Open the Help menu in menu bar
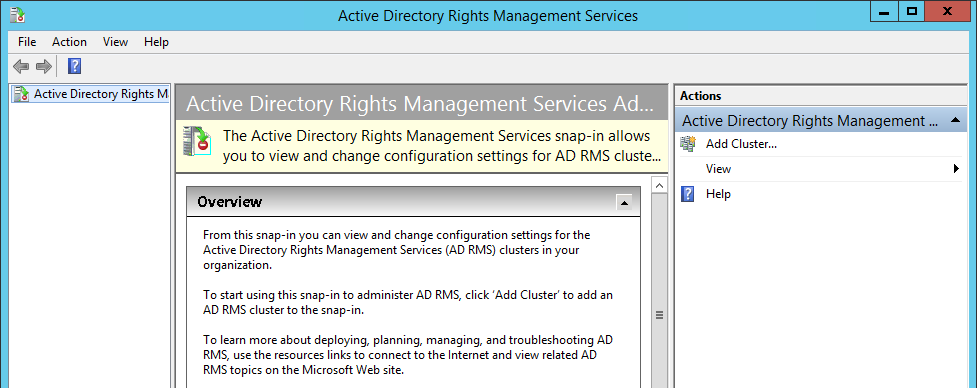Screen dimensions: 977x388 tap(156, 42)
